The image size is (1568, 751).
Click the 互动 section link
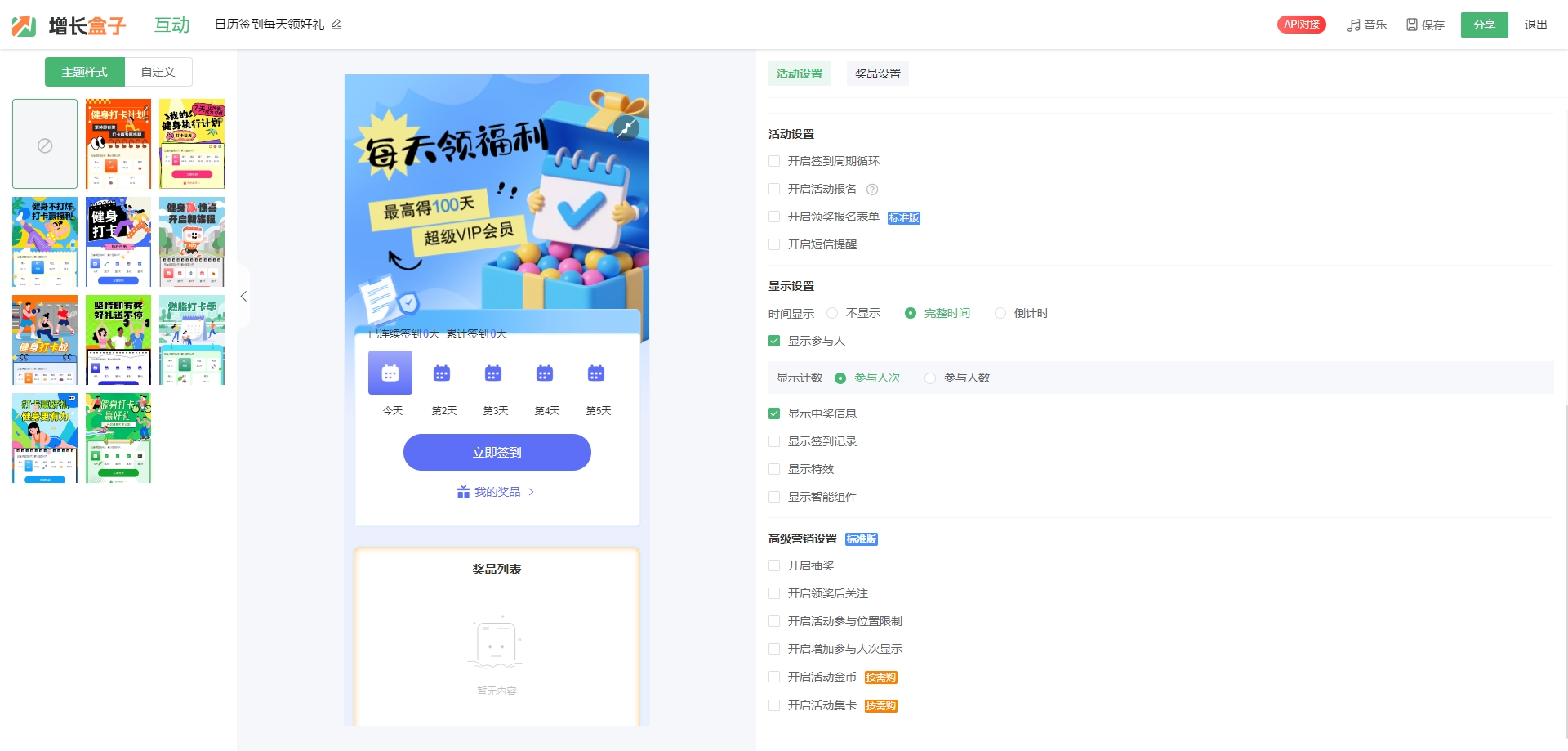click(x=172, y=25)
